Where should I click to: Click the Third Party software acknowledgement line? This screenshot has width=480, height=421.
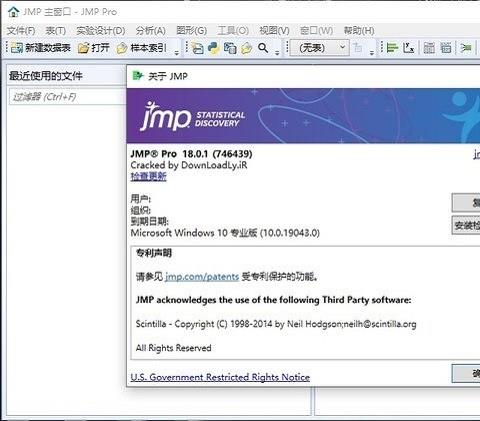point(273,300)
